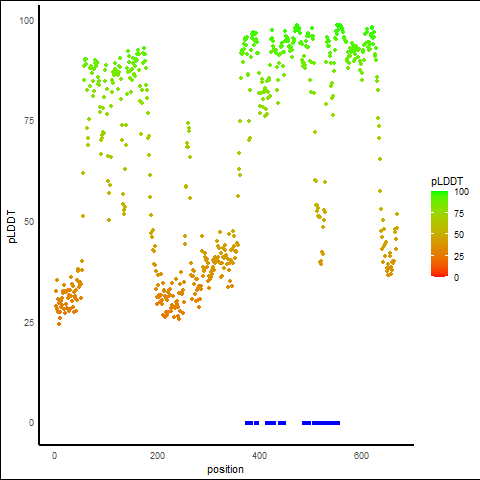Click the vertical y-axis title pLDDT
This screenshot has height=480, width=480.
pos(12,227)
